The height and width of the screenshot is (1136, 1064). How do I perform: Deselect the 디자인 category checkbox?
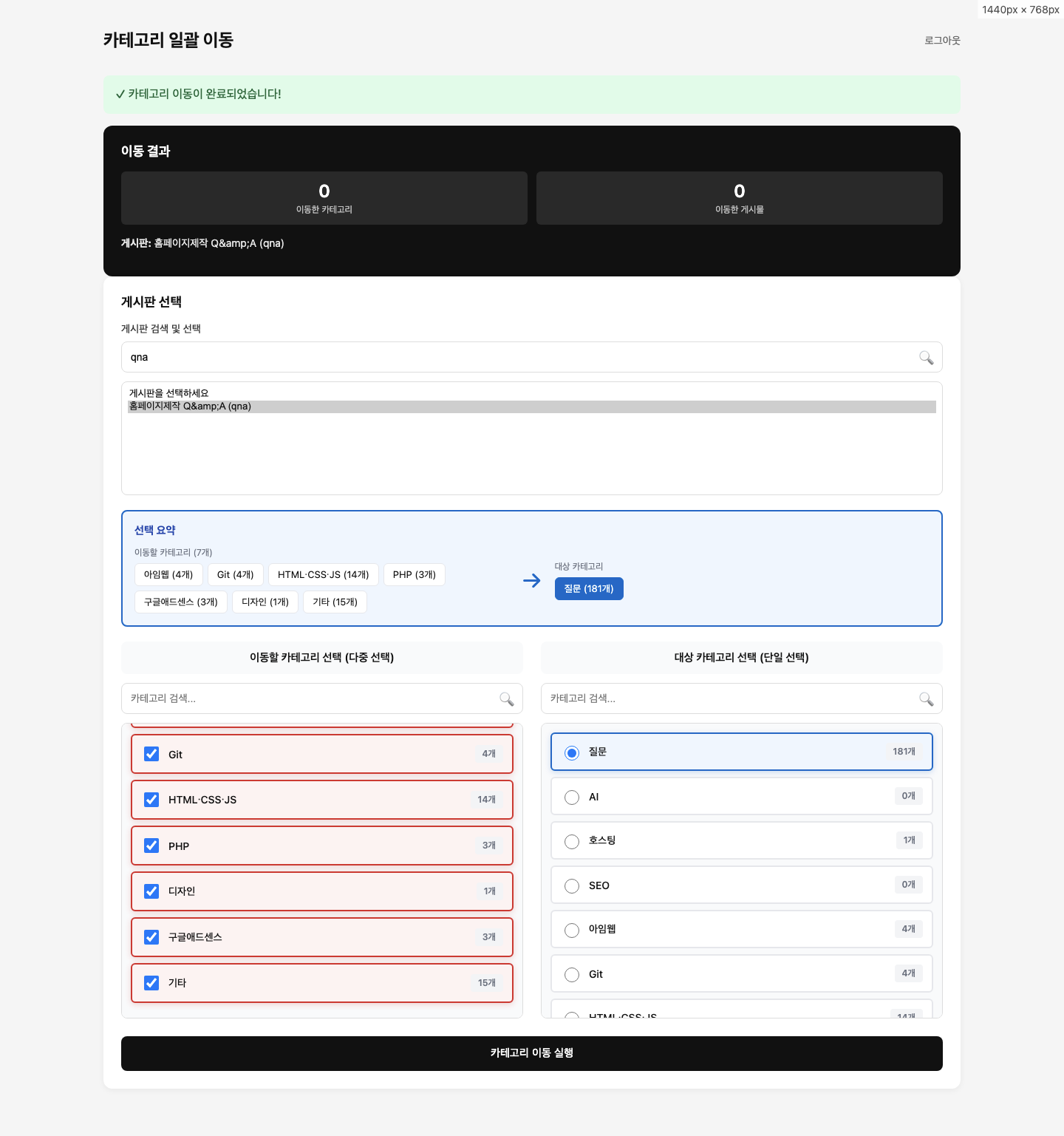click(x=151, y=891)
